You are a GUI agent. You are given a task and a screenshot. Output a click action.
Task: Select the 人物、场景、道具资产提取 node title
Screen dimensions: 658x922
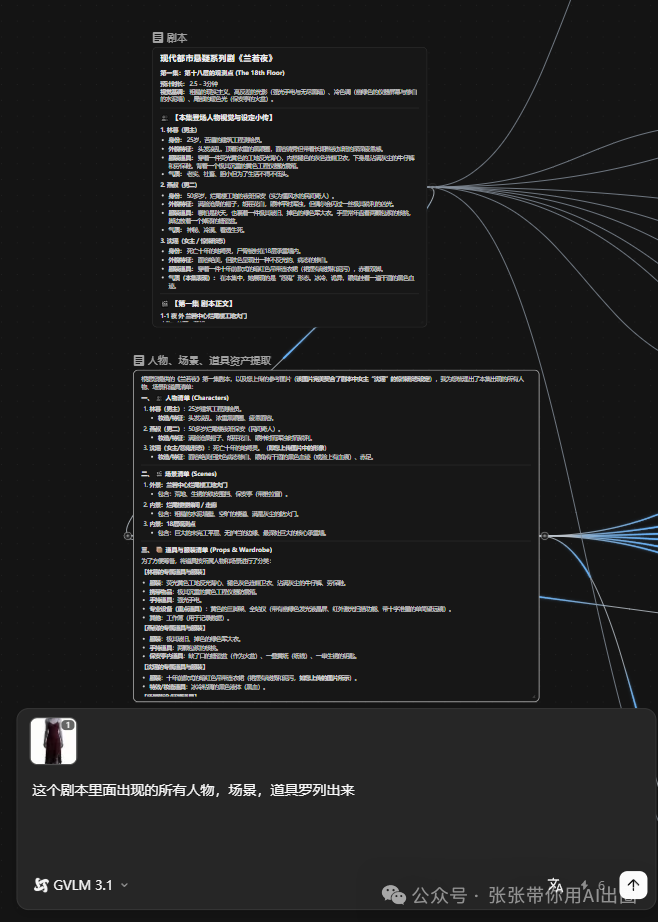209,360
